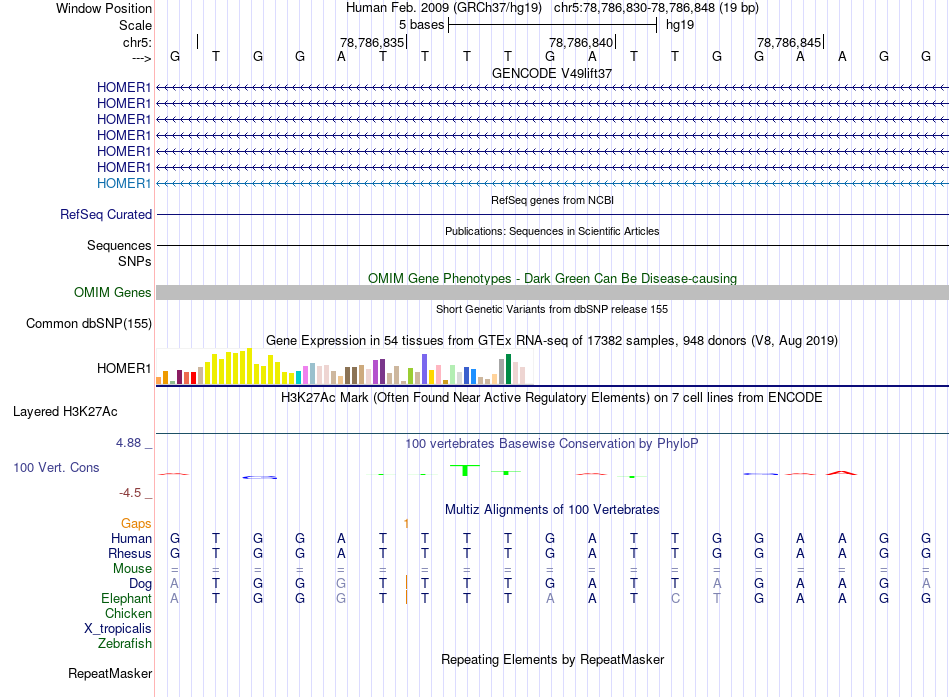
Task: Click the OMIM Genes track label
Action: [x=113, y=292]
